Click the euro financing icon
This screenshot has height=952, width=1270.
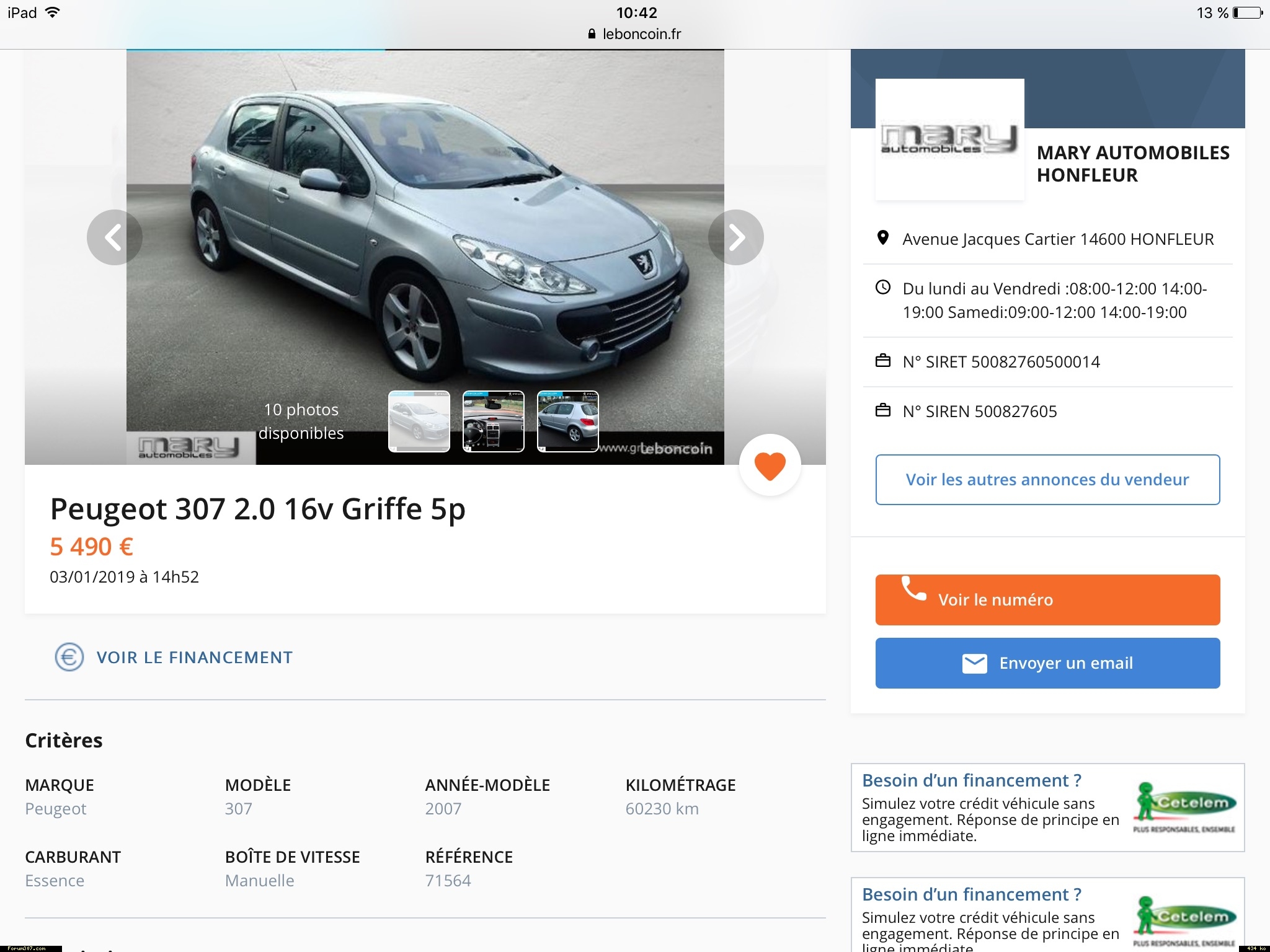point(69,657)
